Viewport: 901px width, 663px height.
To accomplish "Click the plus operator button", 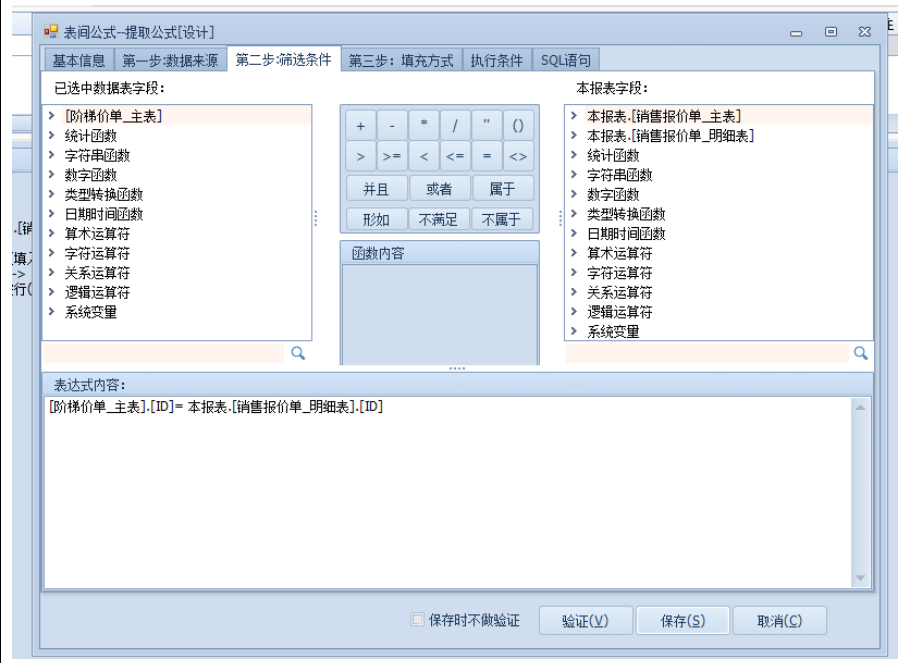I will tap(361, 127).
